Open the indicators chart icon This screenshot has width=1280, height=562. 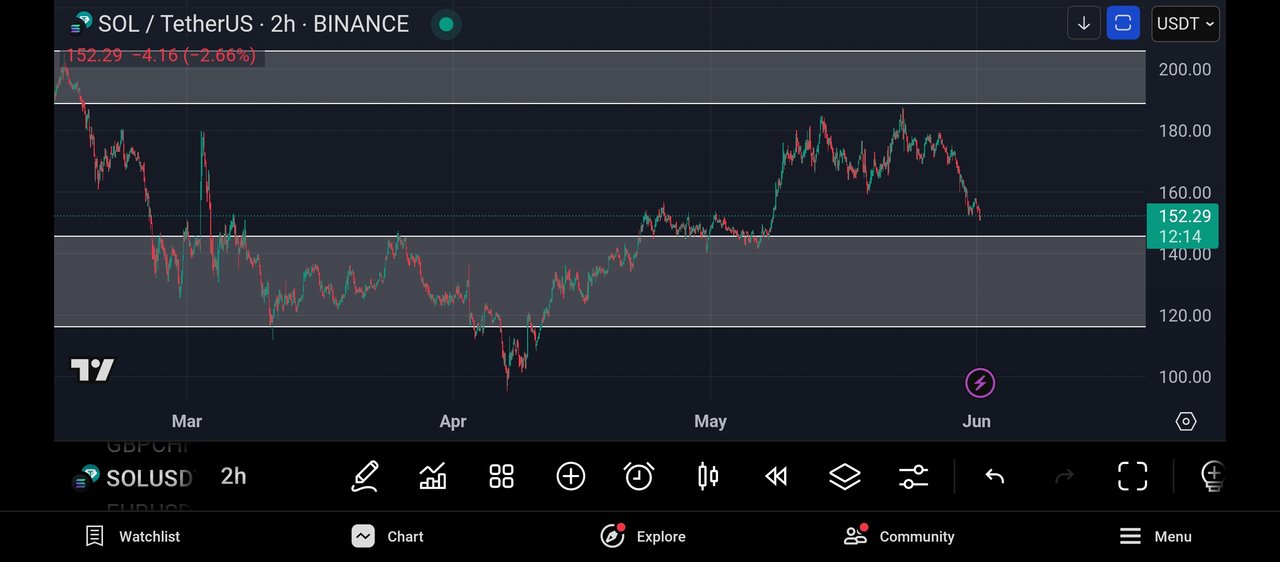pyautogui.click(x=433, y=477)
